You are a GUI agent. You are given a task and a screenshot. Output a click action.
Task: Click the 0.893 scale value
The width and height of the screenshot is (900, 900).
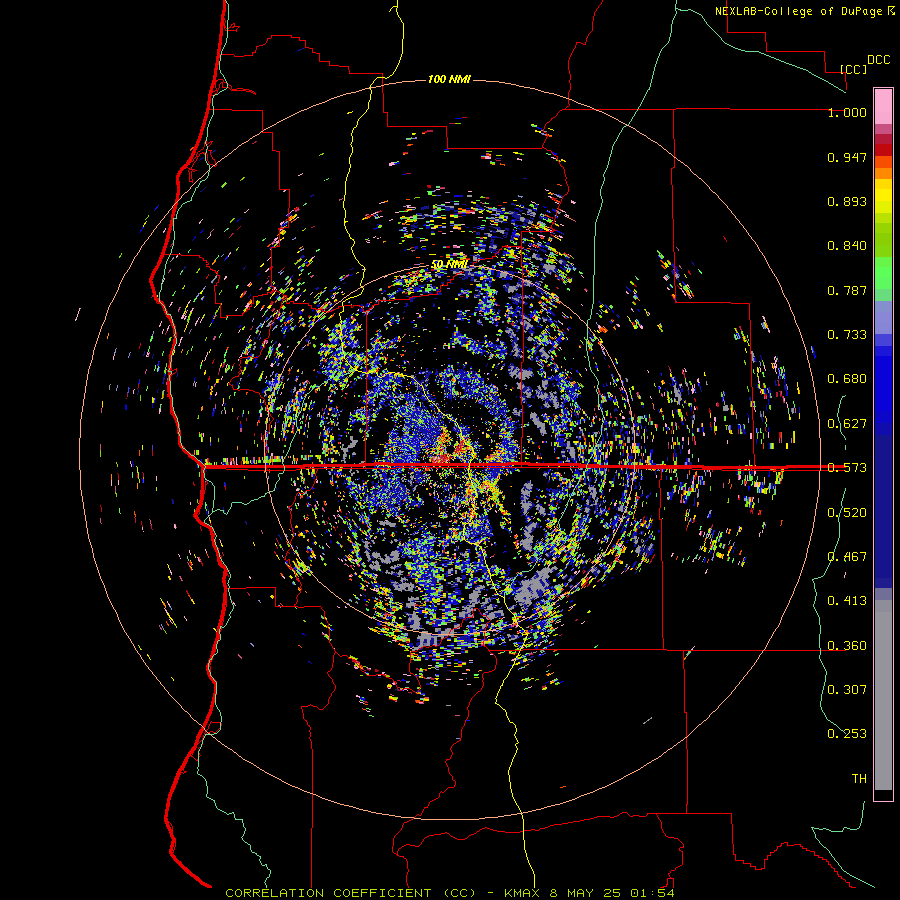847,201
